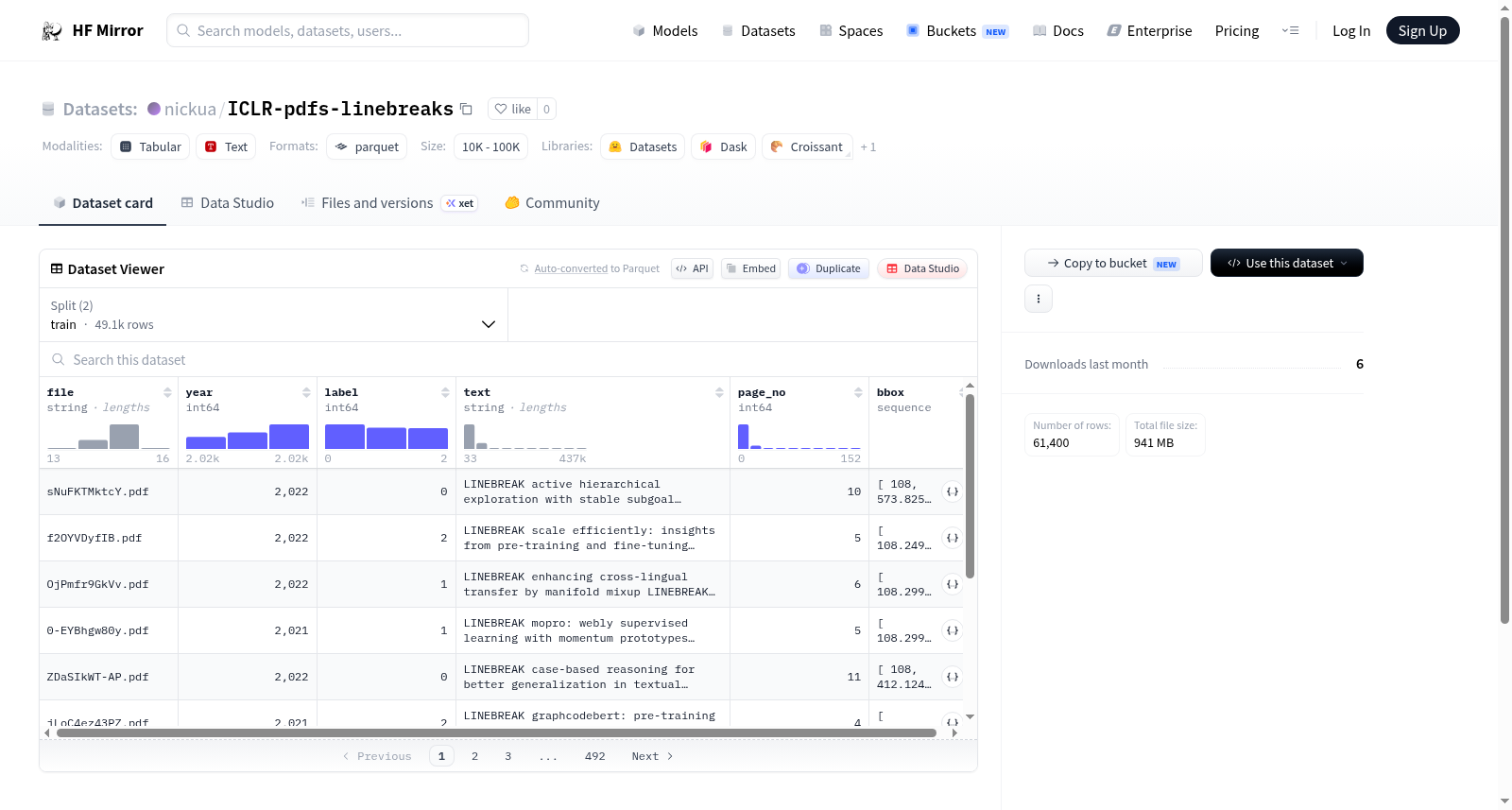
Task: Open the navigation extra menu icon
Action: pyautogui.click(x=1290, y=31)
